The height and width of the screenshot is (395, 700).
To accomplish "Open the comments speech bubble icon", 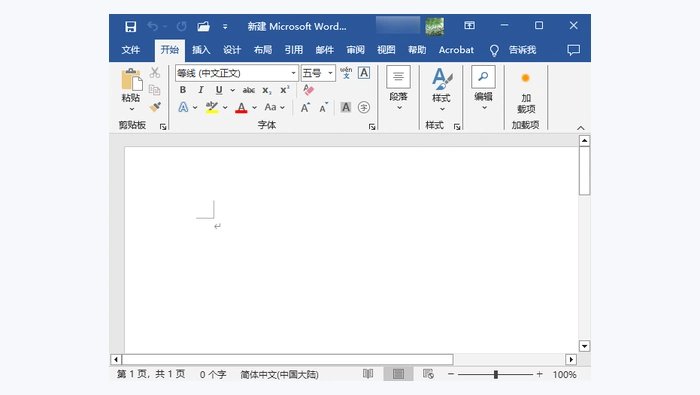I will pos(574,50).
